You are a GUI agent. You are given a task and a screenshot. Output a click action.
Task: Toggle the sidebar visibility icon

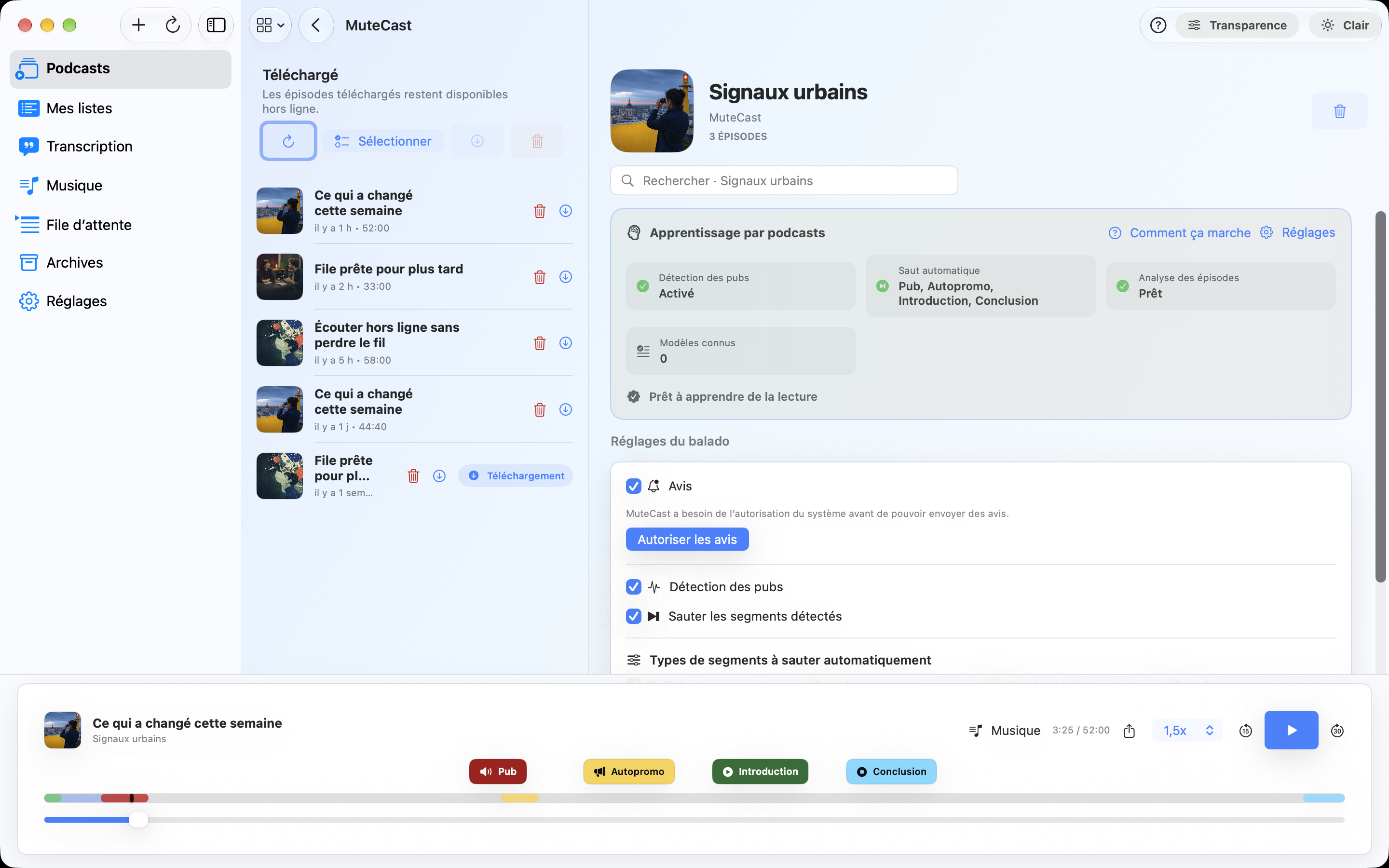click(216, 25)
